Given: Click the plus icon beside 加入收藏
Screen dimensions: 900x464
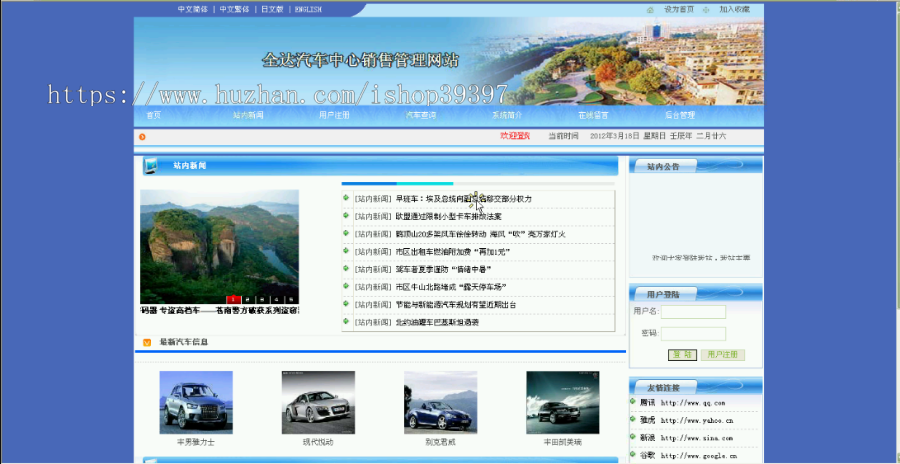Looking at the screenshot, I should (706, 10).
